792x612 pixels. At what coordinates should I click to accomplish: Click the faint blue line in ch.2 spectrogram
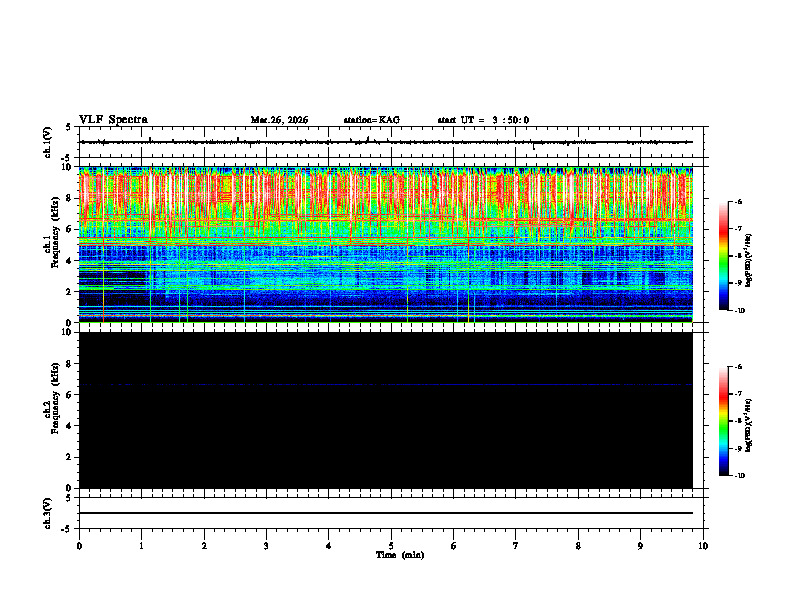pos(385,385)
